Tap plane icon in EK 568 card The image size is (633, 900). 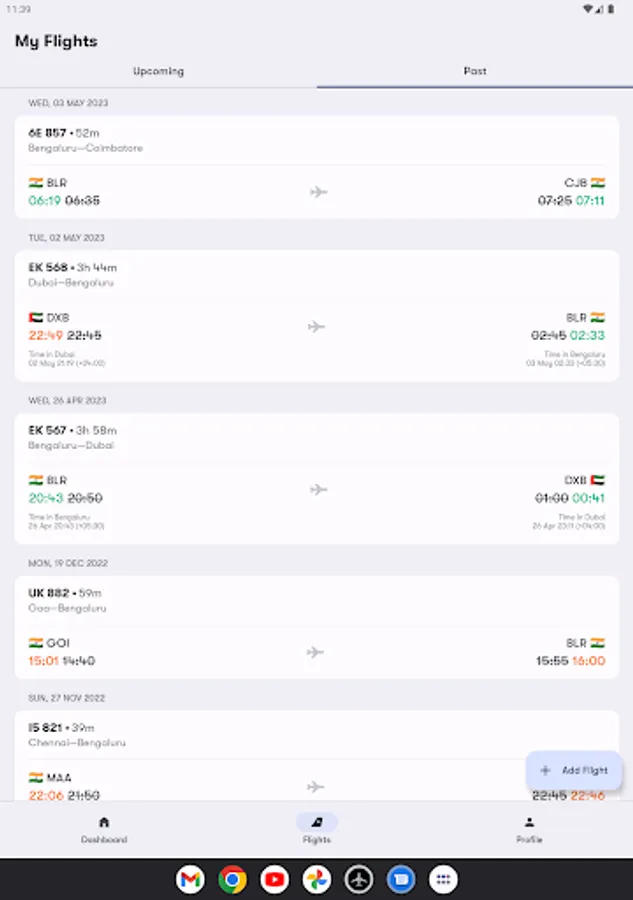point(316,327)
